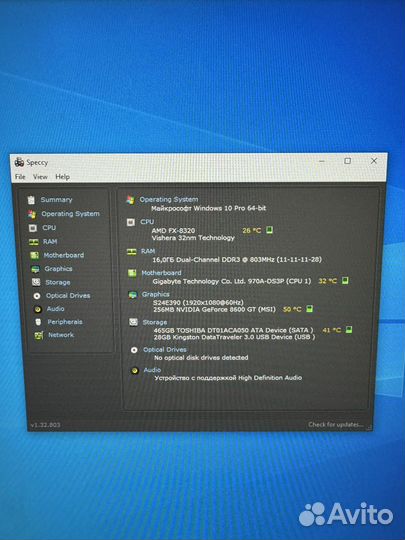
Task: Click the Optical Drives disc icon in summary pane
Action: 134,350
